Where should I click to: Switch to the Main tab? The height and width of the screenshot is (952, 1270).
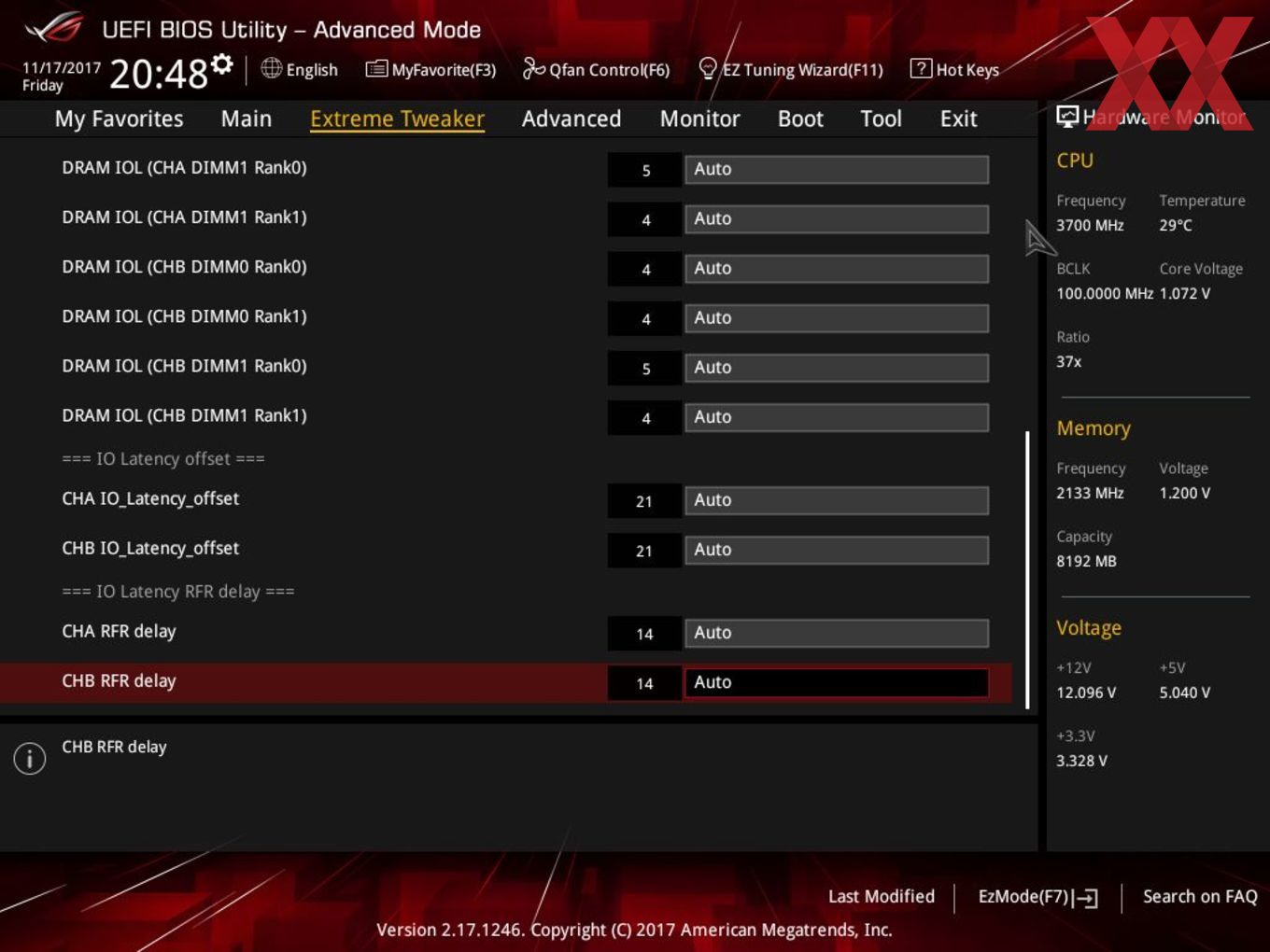247,119
